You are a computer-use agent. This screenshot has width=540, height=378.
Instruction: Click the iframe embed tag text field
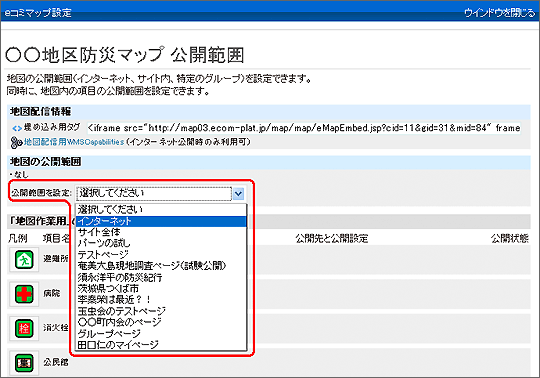pyautogui.click(x=304, y=128)
